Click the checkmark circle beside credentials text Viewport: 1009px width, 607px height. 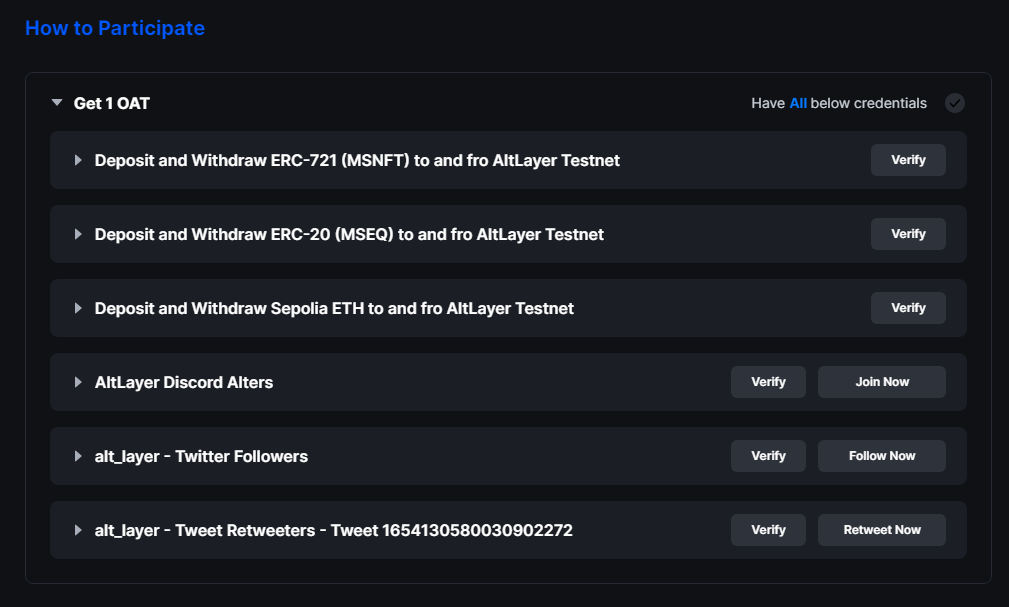click(954, 103)
